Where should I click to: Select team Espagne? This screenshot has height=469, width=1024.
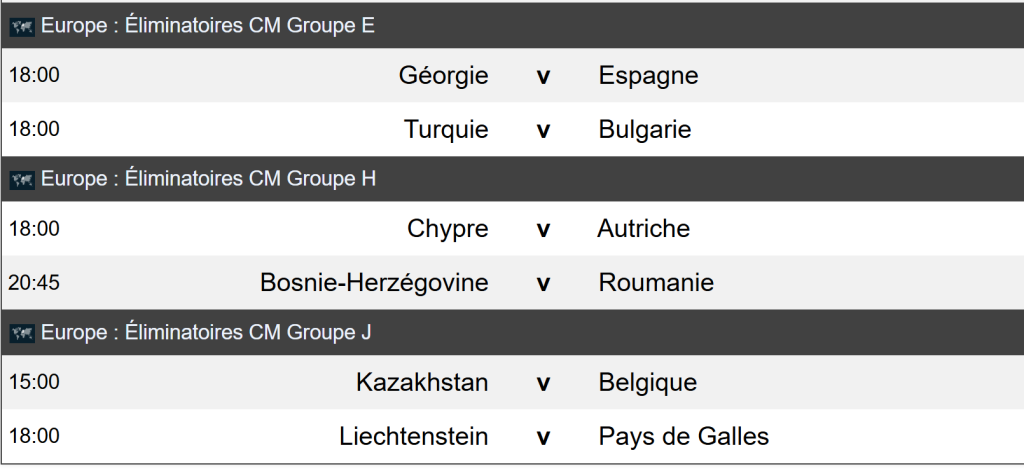[x=648, y=76]
